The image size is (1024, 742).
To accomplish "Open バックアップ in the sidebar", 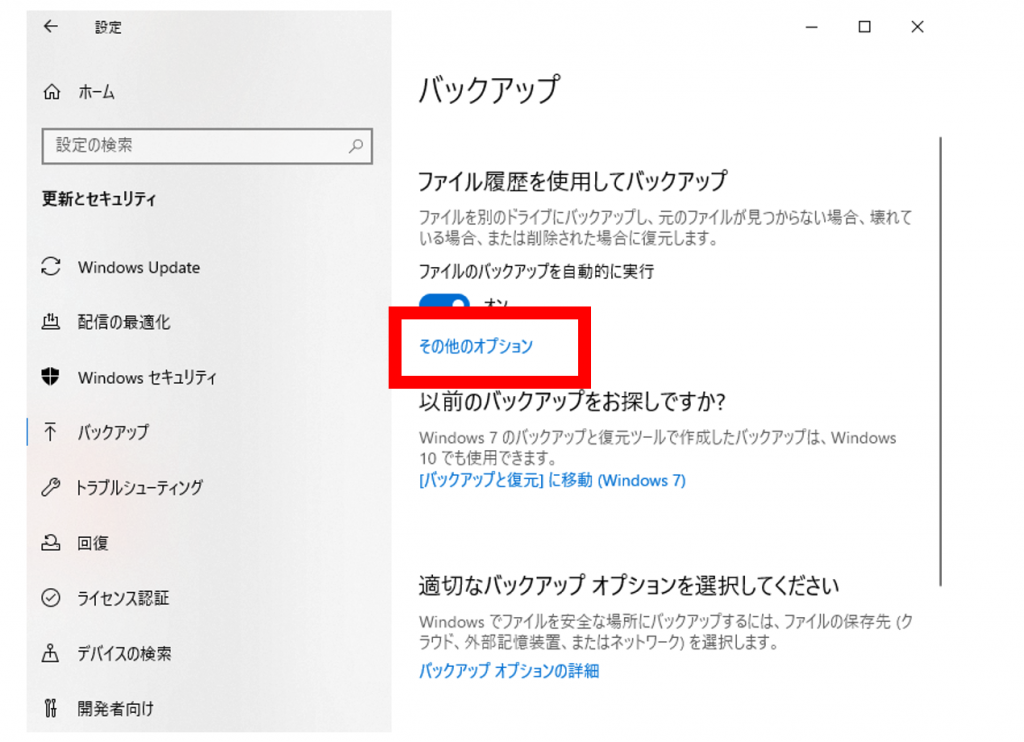I will coord(113,432).
